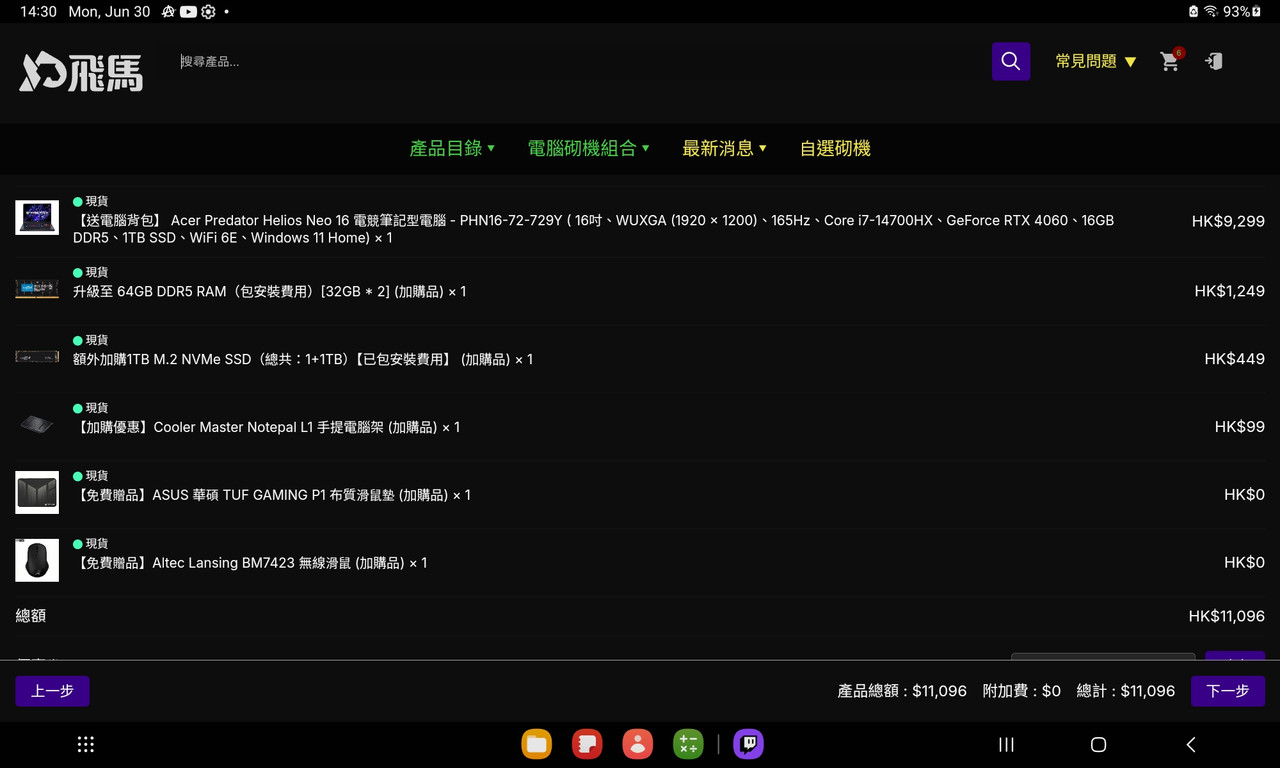The height and width of the screenshot is (768, 1280).
Task: Click the 總計 : $11,096 summary text
Action: click(x=1126, y=691)
